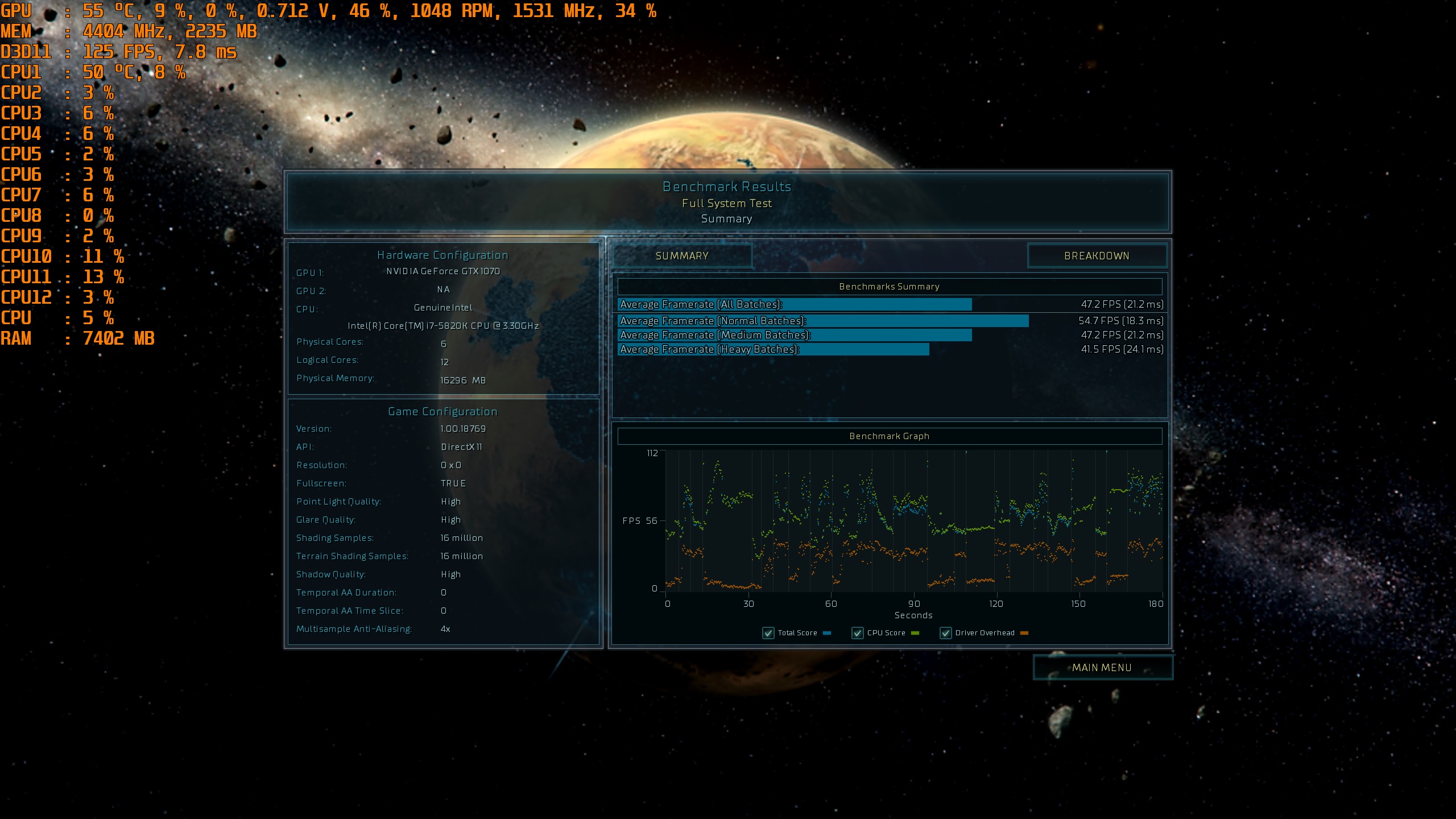The image size is (1456, 819).
Task: Click the CPU11 13 % overlay line
Action: pyautogui.click(x=62, y=277)
